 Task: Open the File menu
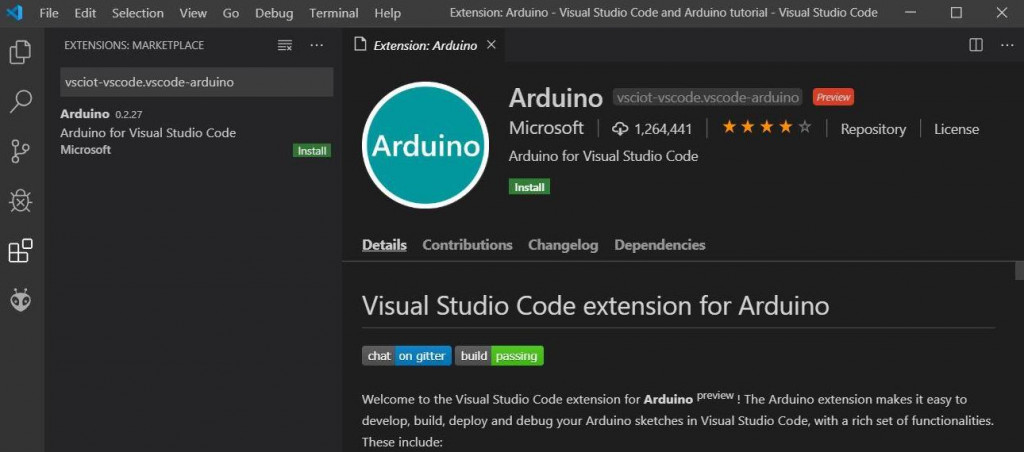click(49, 13)
